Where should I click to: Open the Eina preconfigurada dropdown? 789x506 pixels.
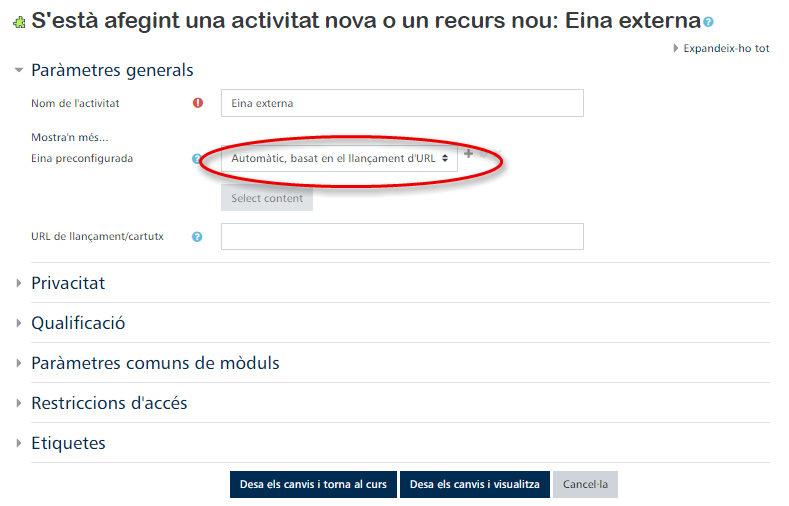coord(340,158)
